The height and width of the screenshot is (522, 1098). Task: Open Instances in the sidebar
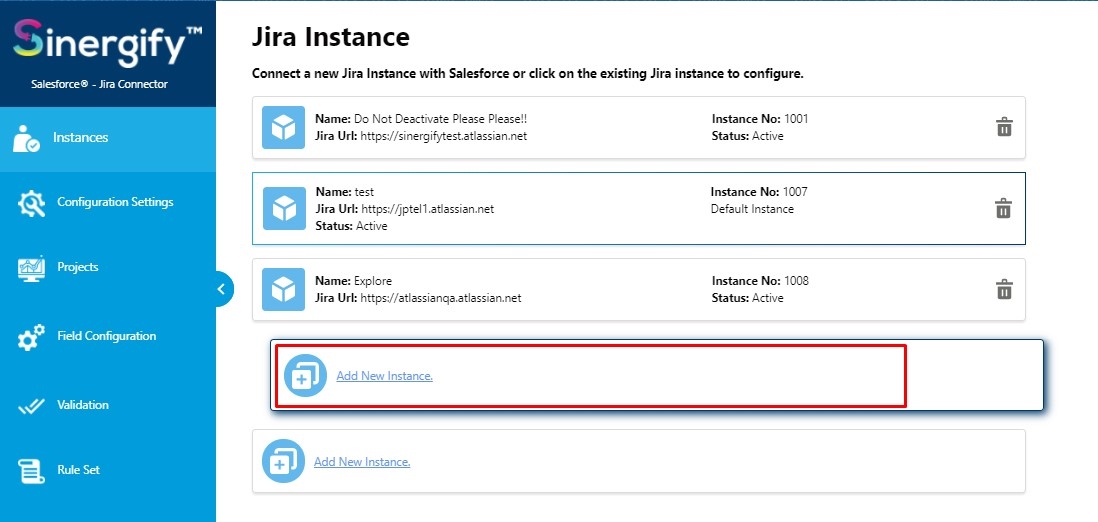click(x=108, y=138)
